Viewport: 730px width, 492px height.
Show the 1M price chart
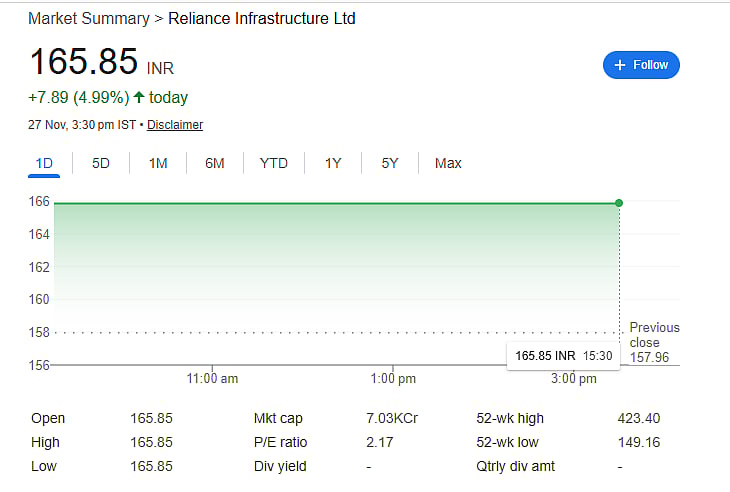click(158, 163)
